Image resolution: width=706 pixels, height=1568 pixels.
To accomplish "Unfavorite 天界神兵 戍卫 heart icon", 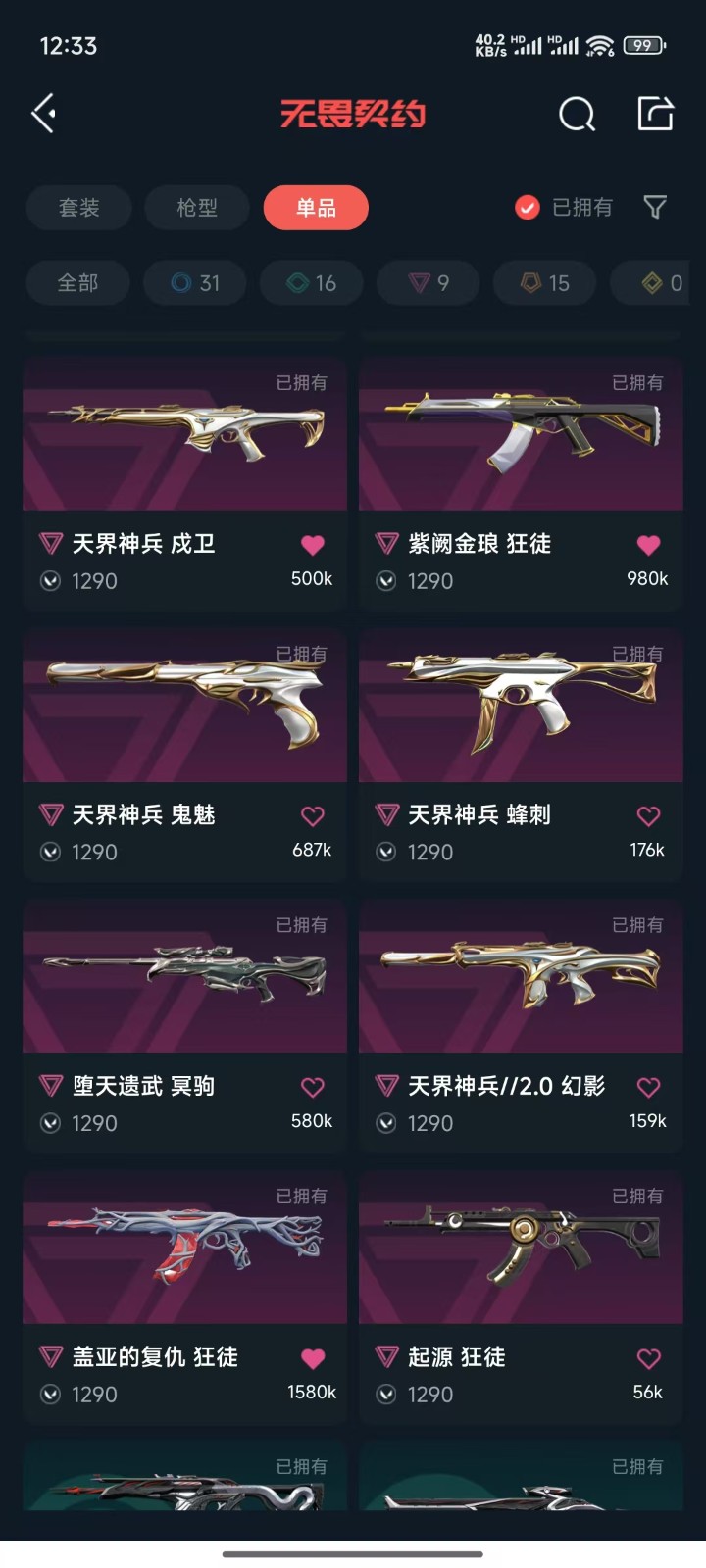I will click(x=313, y=545).
